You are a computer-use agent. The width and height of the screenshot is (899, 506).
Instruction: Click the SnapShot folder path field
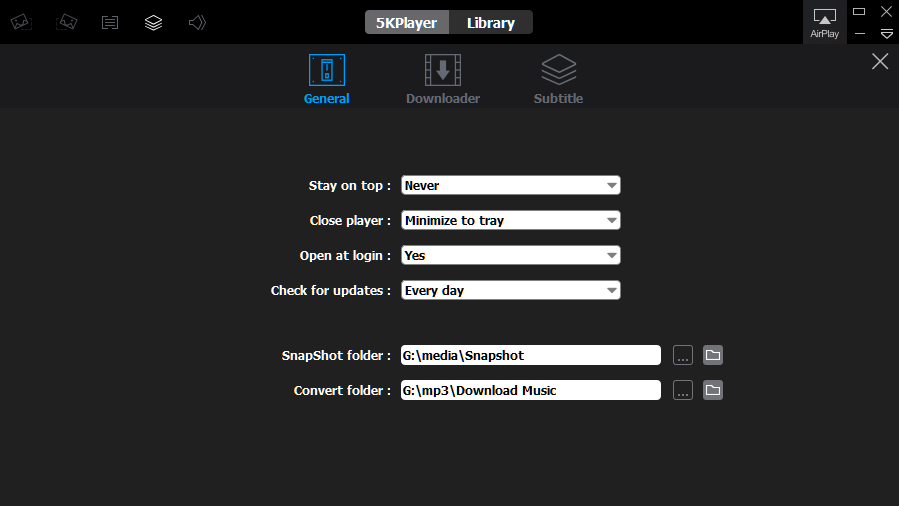click(530, 355)
